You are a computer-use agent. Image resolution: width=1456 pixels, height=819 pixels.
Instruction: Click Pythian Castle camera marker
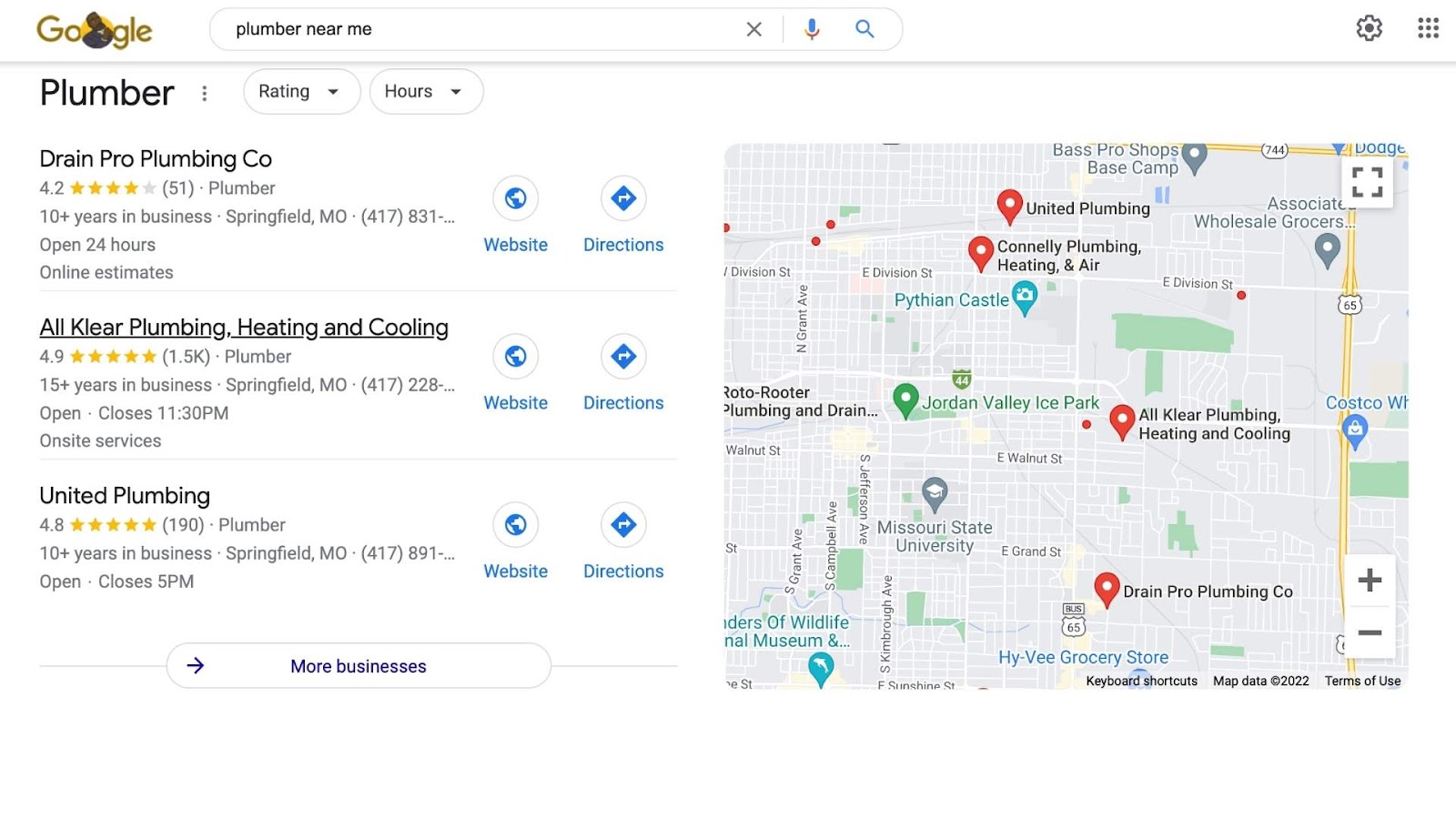pyautogui.click(x=1025, y=298)
